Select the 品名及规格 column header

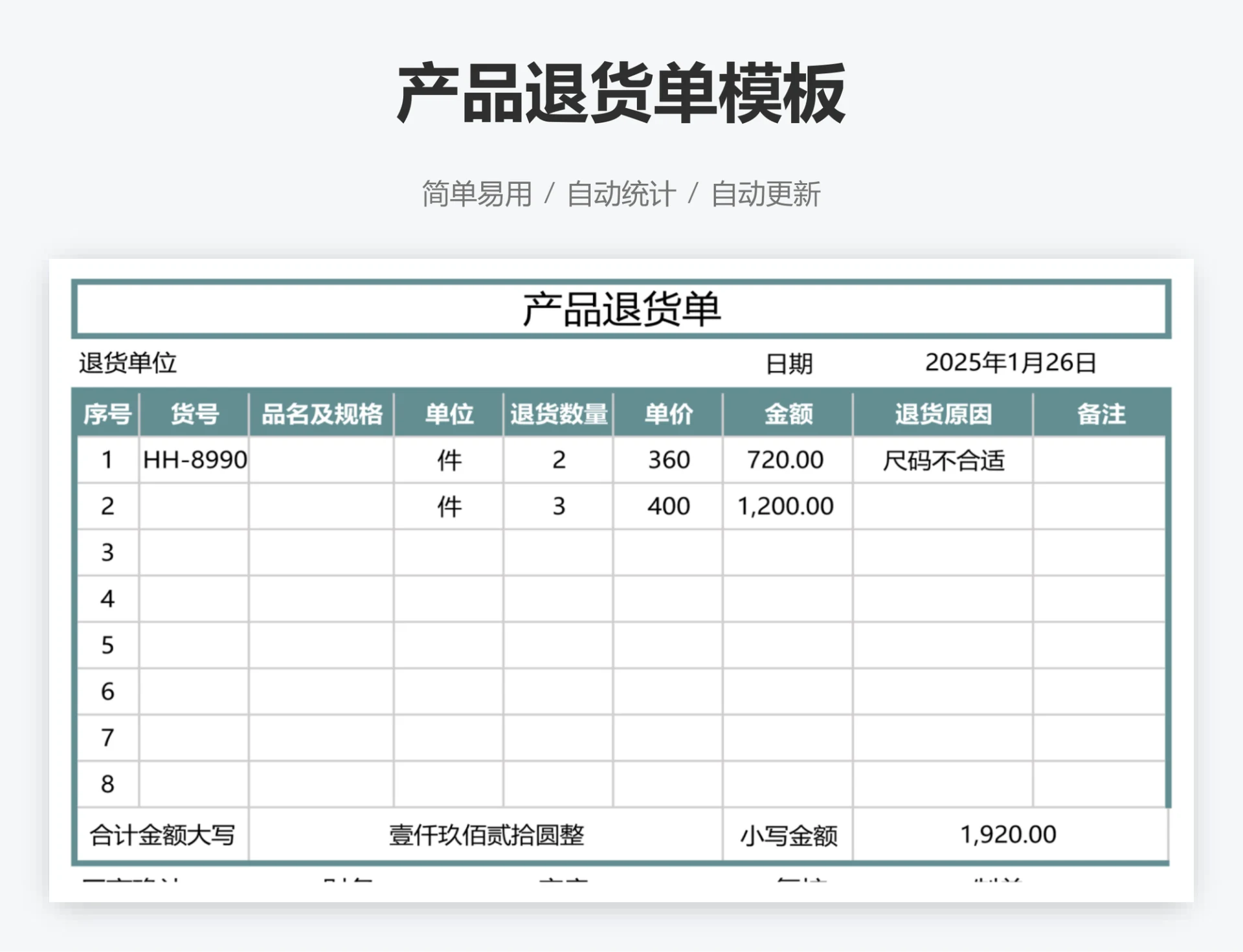click(x=321, y=414)
